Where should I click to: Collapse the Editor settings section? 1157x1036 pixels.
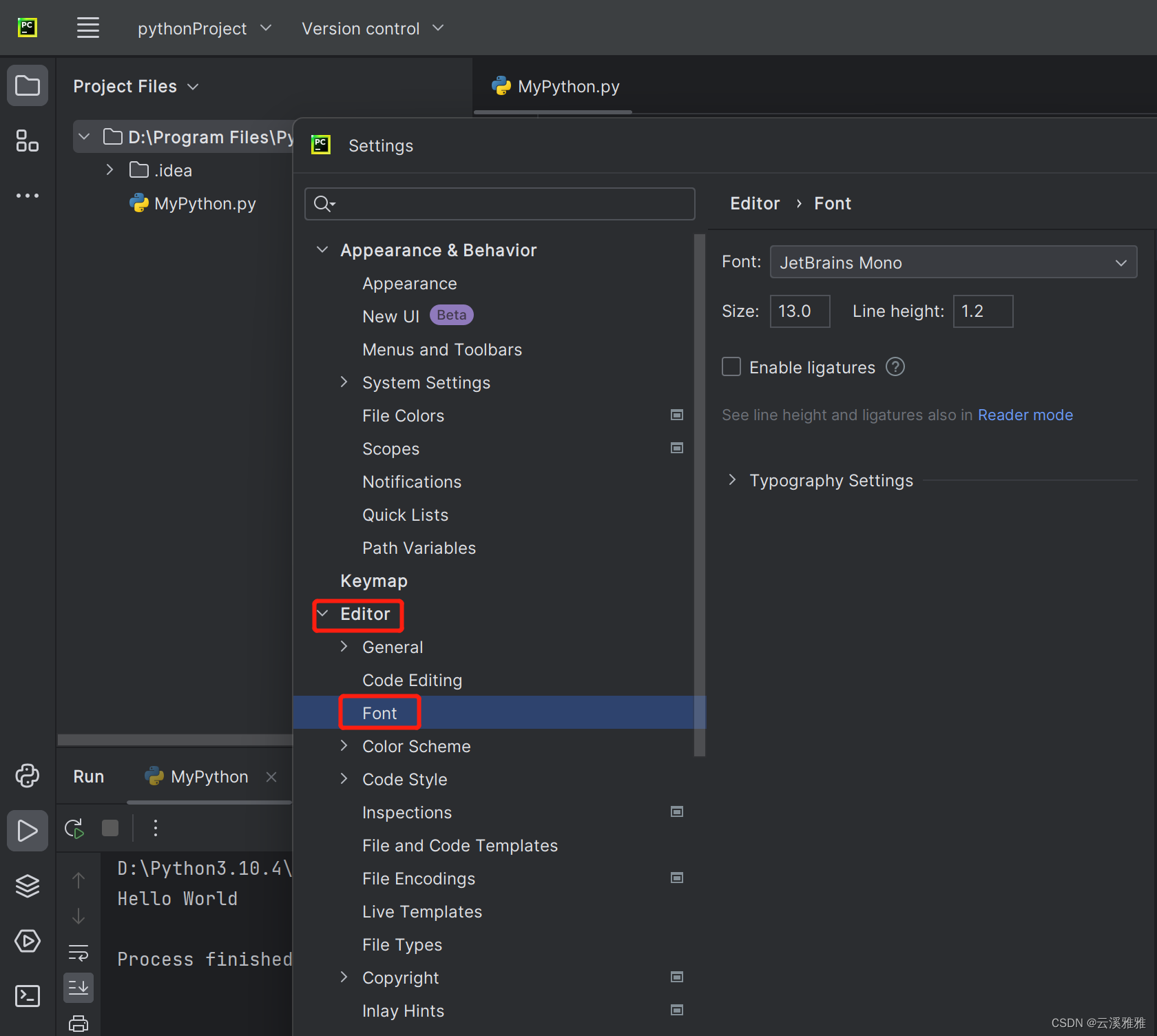[322, 614]
